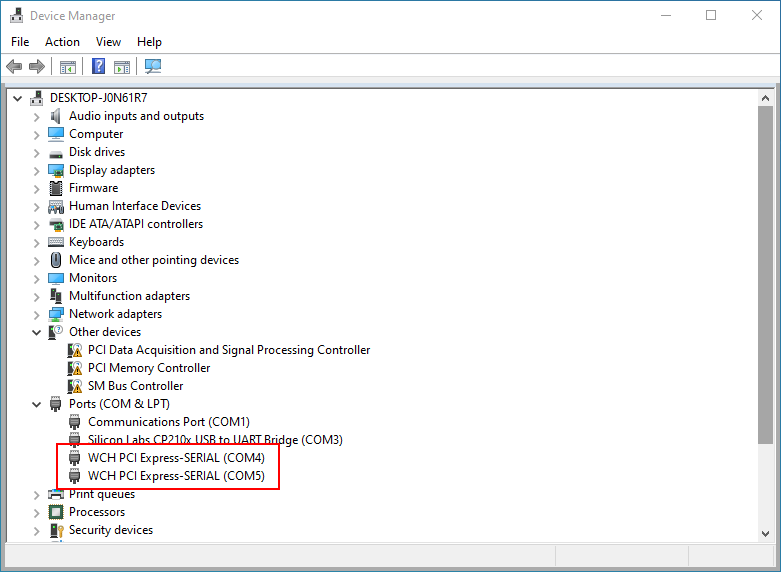This screenshot has height=572, width=781.
Task: Open the Action menu
Action: (x=62, y=42)
